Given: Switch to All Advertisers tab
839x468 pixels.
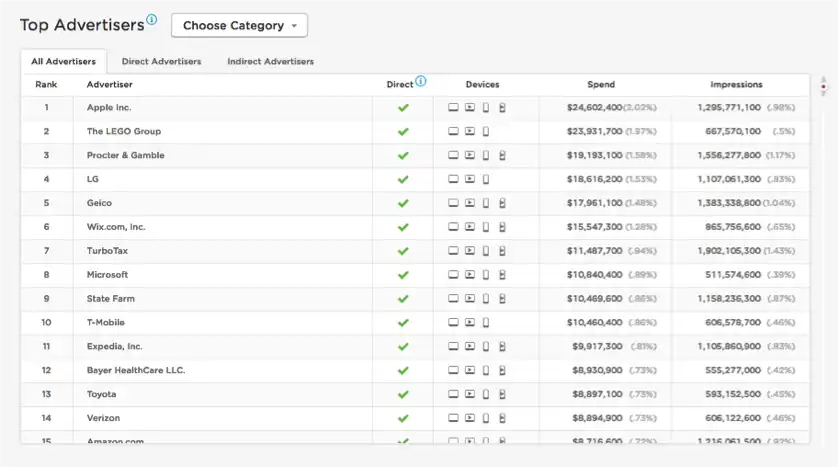Looking at the screenshot, I should point(63,61).
